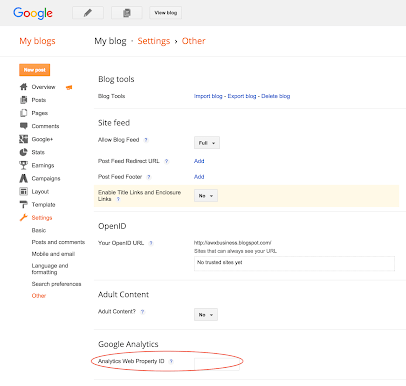Click the Analytics Web Property ID field
Screen dimensions: 406x386
[x=217, y=364]
